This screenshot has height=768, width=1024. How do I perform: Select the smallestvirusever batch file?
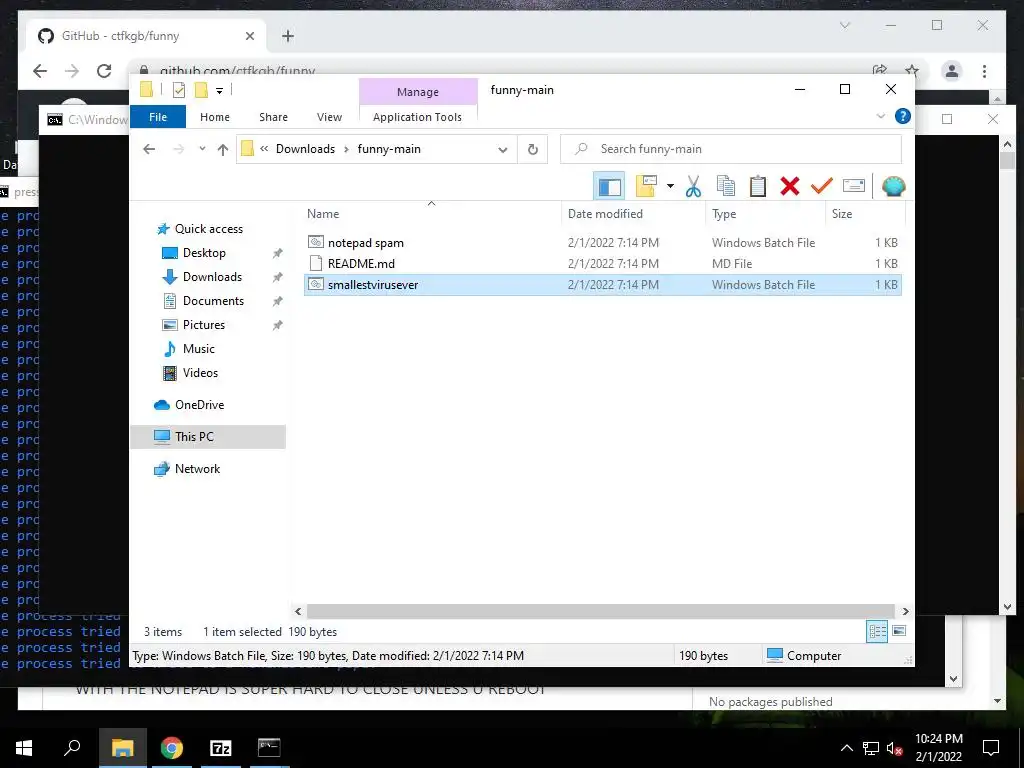tap(602, 285)
